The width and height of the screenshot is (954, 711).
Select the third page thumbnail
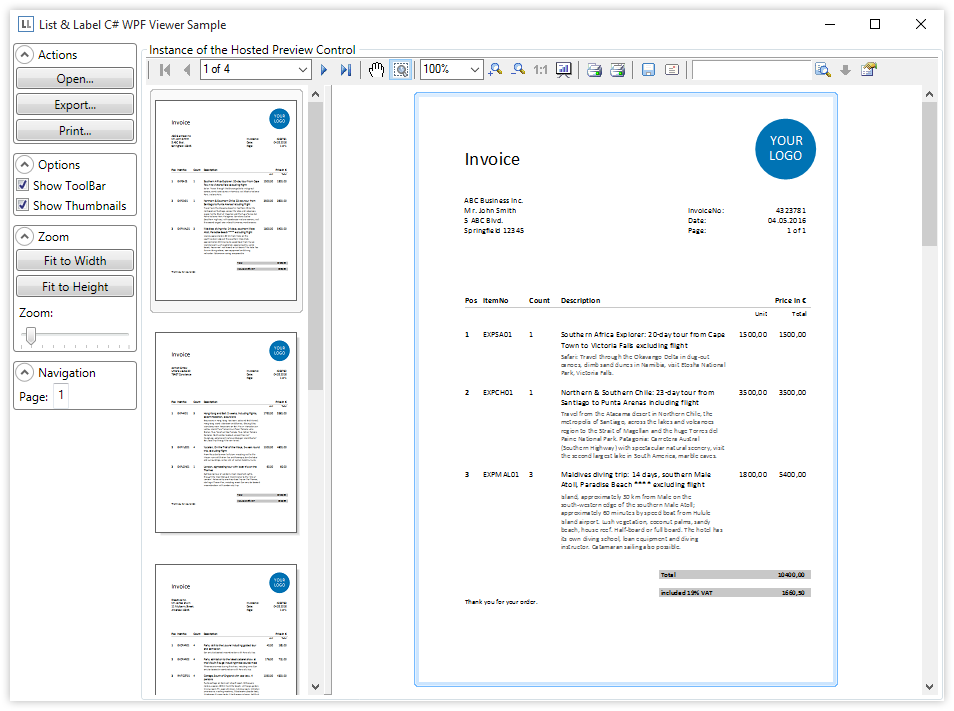226,629
